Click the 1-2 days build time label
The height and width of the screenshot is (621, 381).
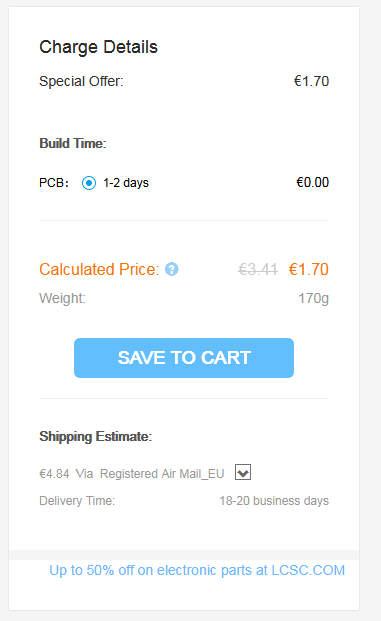tap(126, 183)
